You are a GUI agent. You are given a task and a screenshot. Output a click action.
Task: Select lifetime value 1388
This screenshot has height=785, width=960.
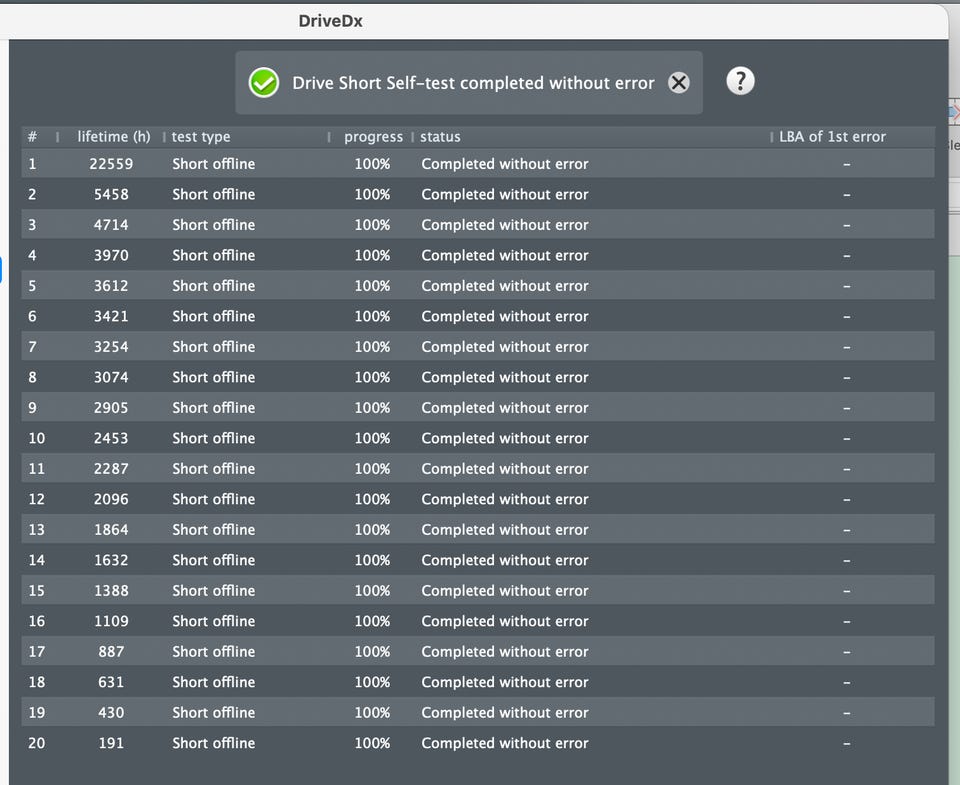(111, 591)
